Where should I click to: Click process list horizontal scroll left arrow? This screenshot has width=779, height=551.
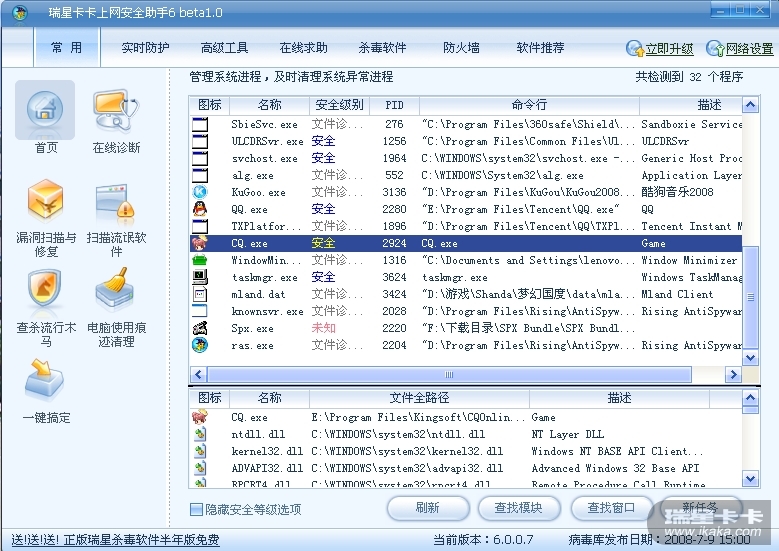[199, 375]
